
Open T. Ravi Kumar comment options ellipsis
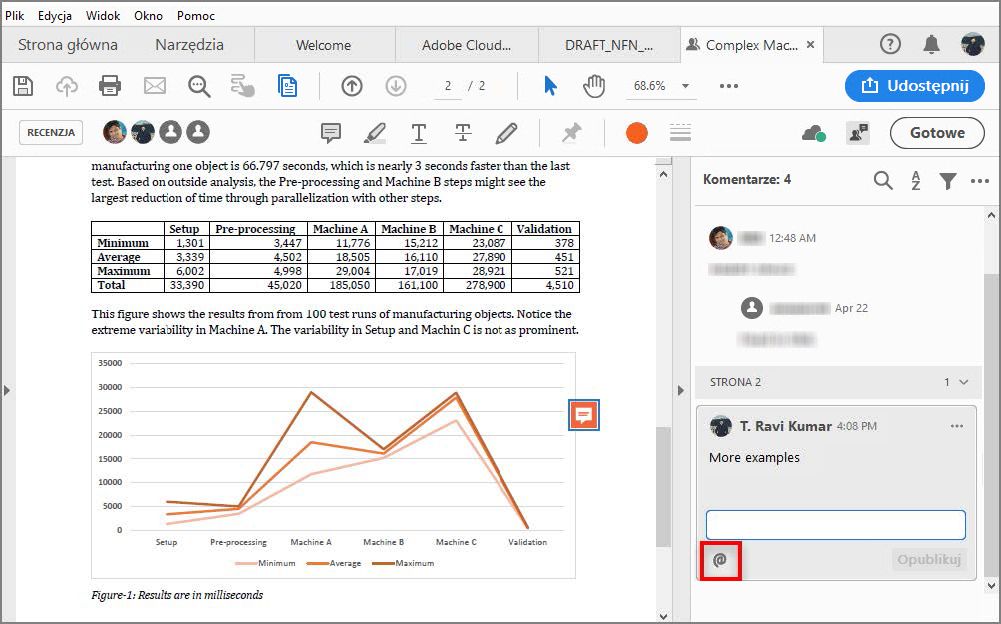[x=956, y=426]
